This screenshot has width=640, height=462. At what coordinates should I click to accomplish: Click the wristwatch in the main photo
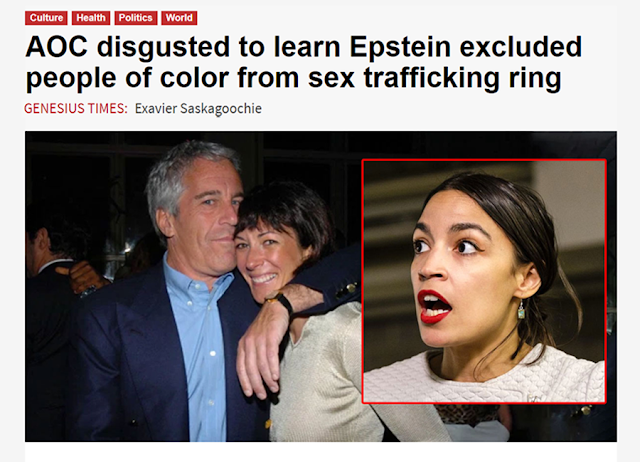point(281,302)
